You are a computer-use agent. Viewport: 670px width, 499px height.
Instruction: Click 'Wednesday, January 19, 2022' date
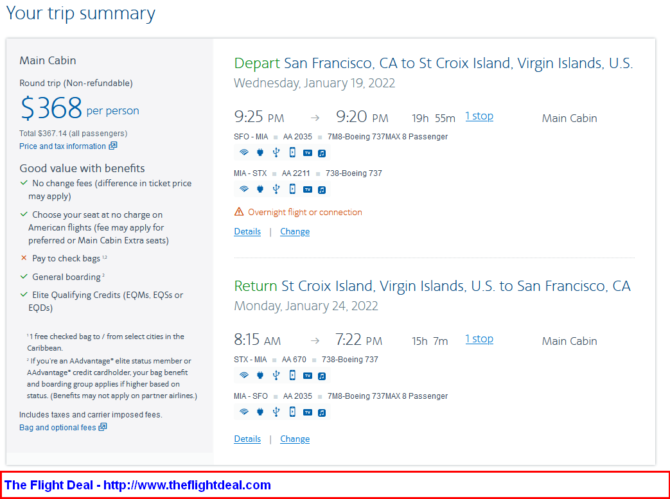pos(314,83)
